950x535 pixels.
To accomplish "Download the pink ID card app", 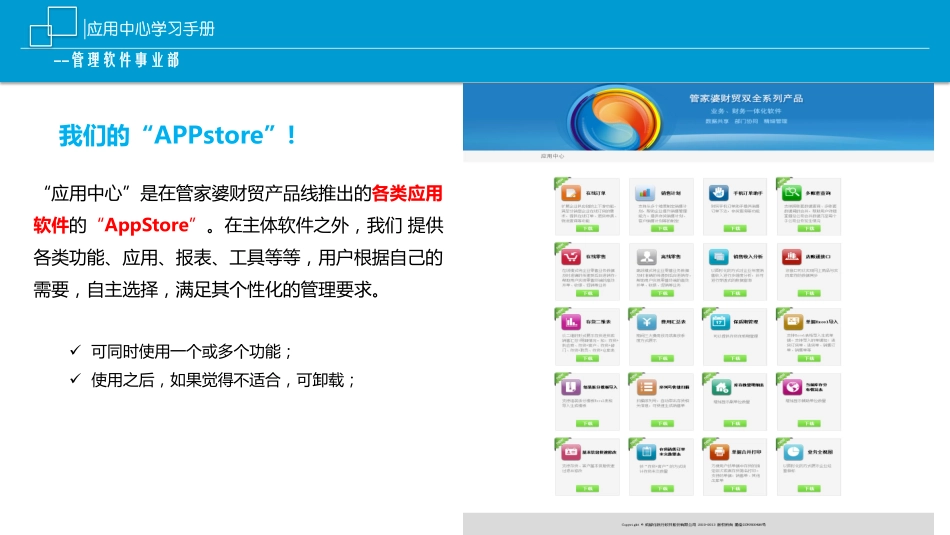I will (587, 488).
